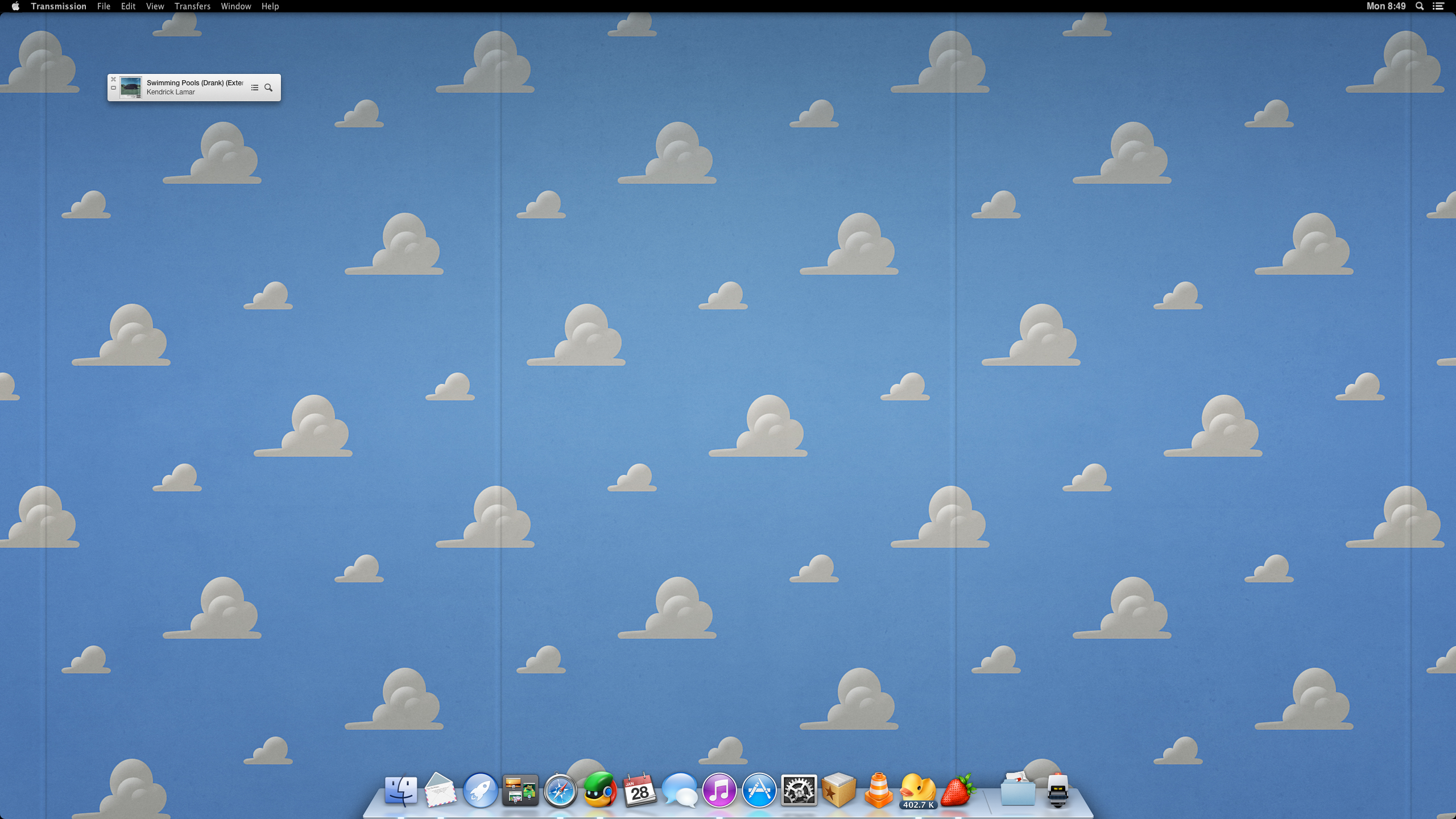Close the iTunes MiniPlayer window
Screen dimensions: 1456x819
[x=113, y=80]
